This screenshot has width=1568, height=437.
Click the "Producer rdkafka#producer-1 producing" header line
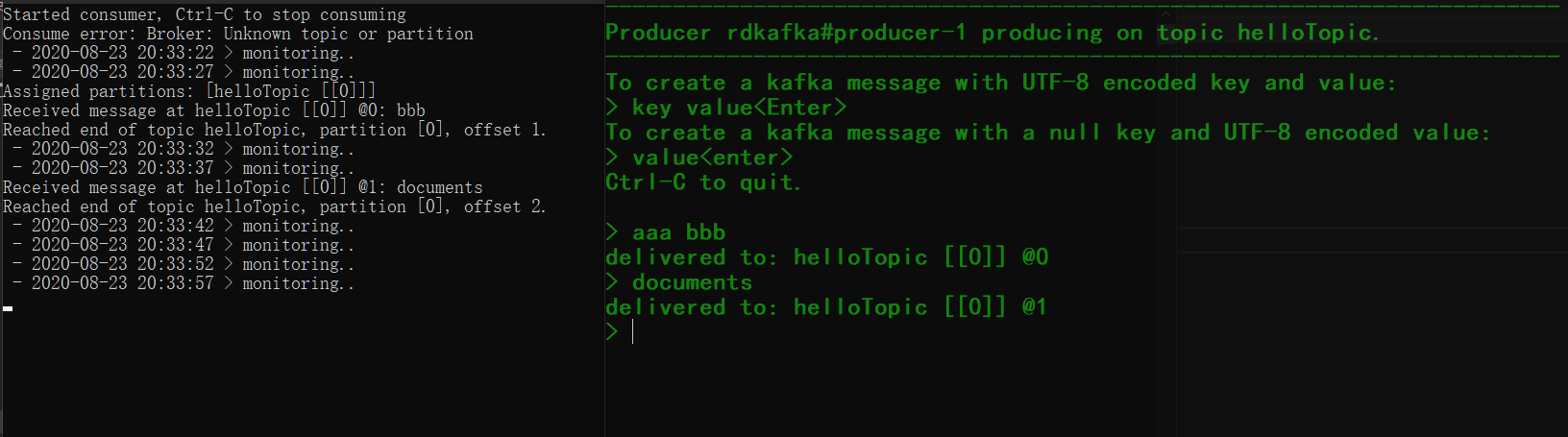tap(992, 33)
